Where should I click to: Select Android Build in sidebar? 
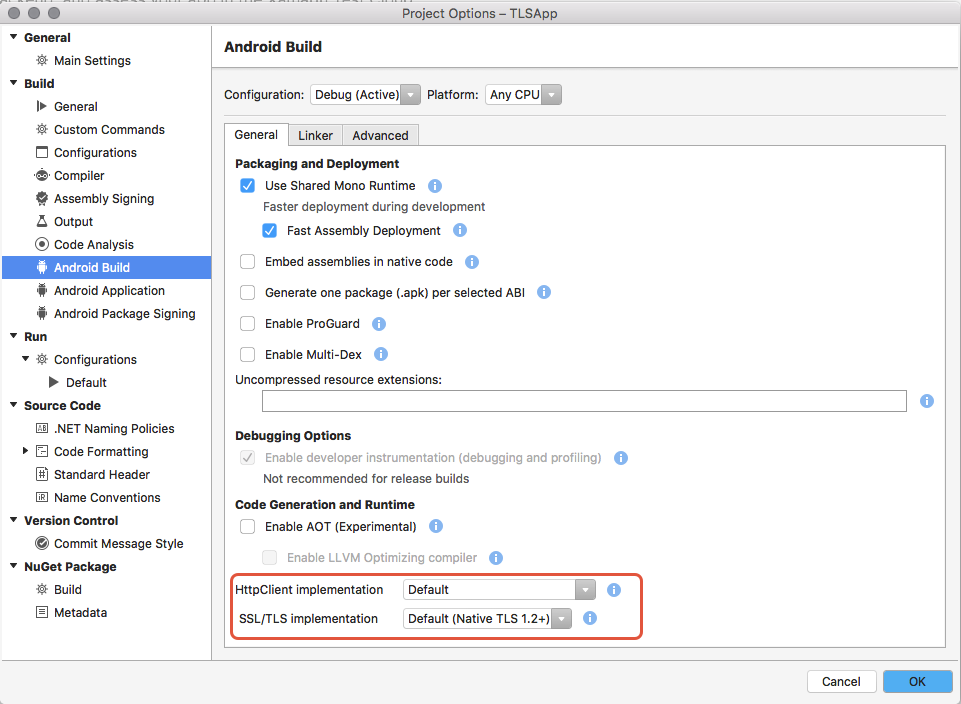(107, 267)
